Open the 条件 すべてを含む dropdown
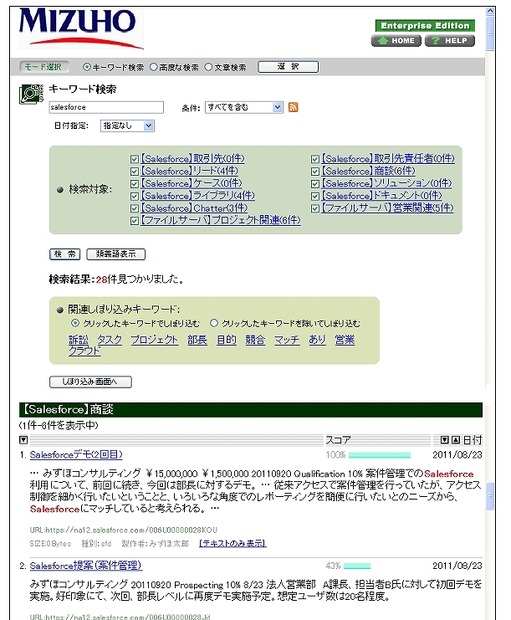511x620 pixels. [244, 107]
